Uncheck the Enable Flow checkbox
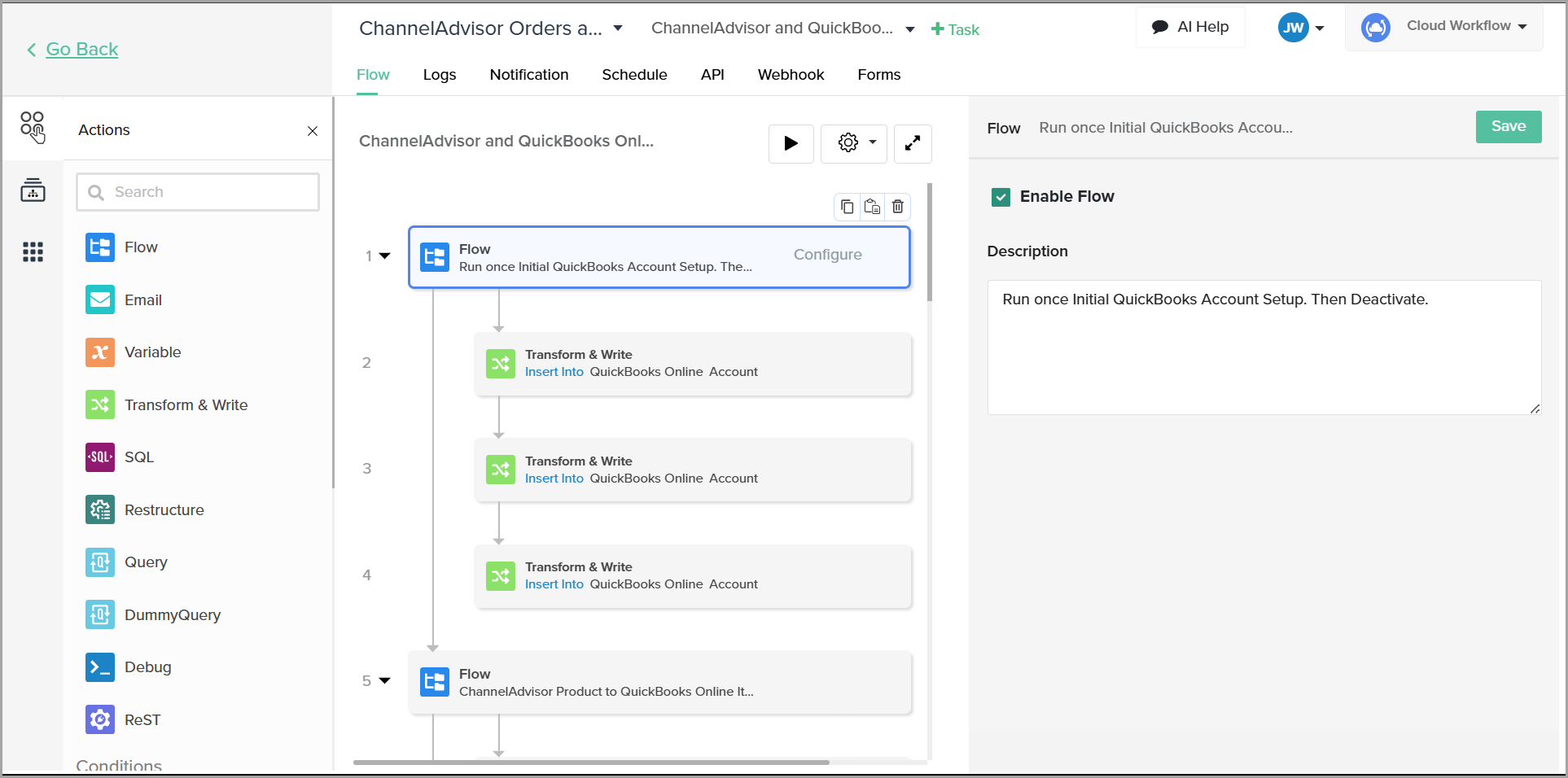1568x778 pixels. pyautogui.click(x=1001, y=197)
